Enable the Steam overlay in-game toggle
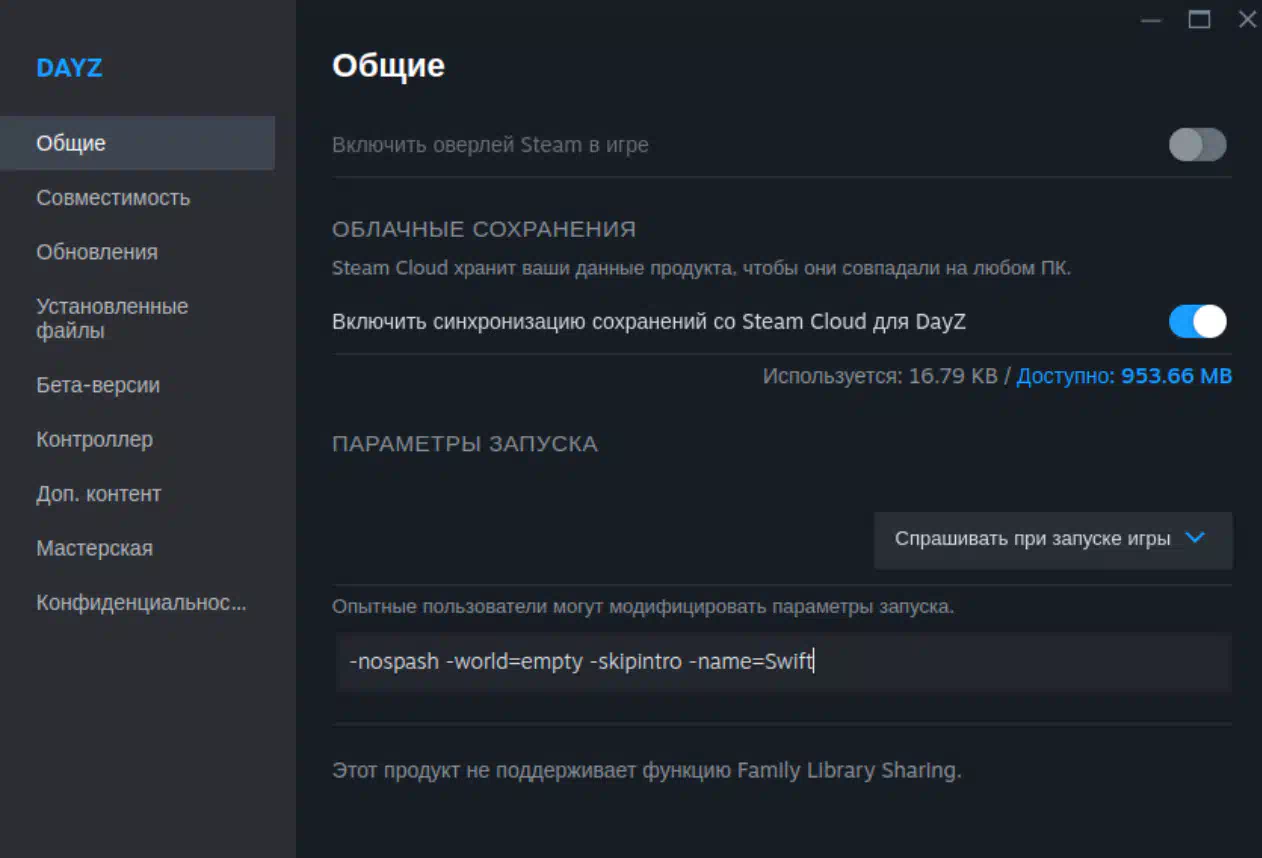 (x=1197, y=145)
